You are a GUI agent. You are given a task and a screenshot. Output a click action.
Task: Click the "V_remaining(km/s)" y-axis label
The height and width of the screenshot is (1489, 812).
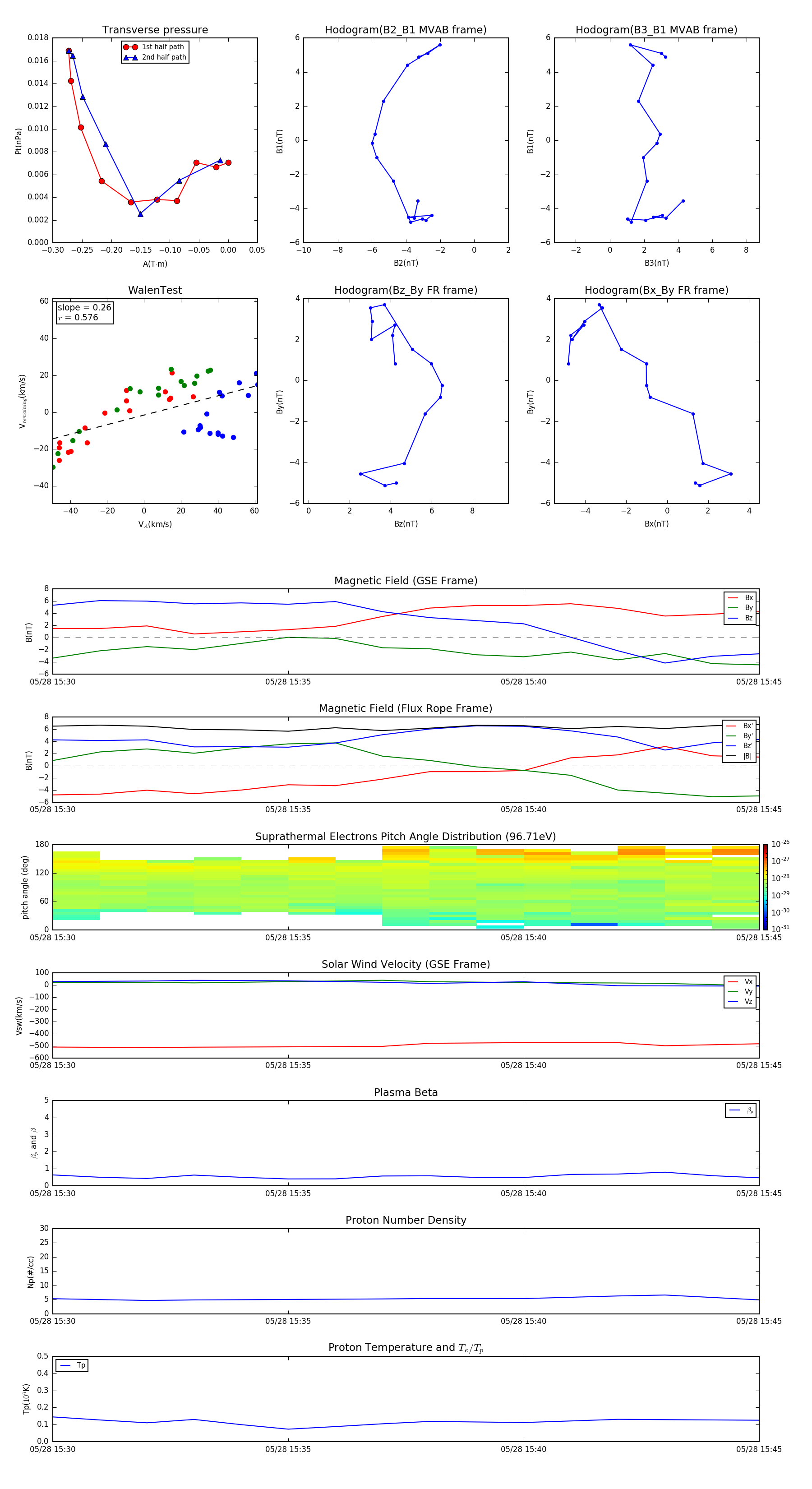22,401
